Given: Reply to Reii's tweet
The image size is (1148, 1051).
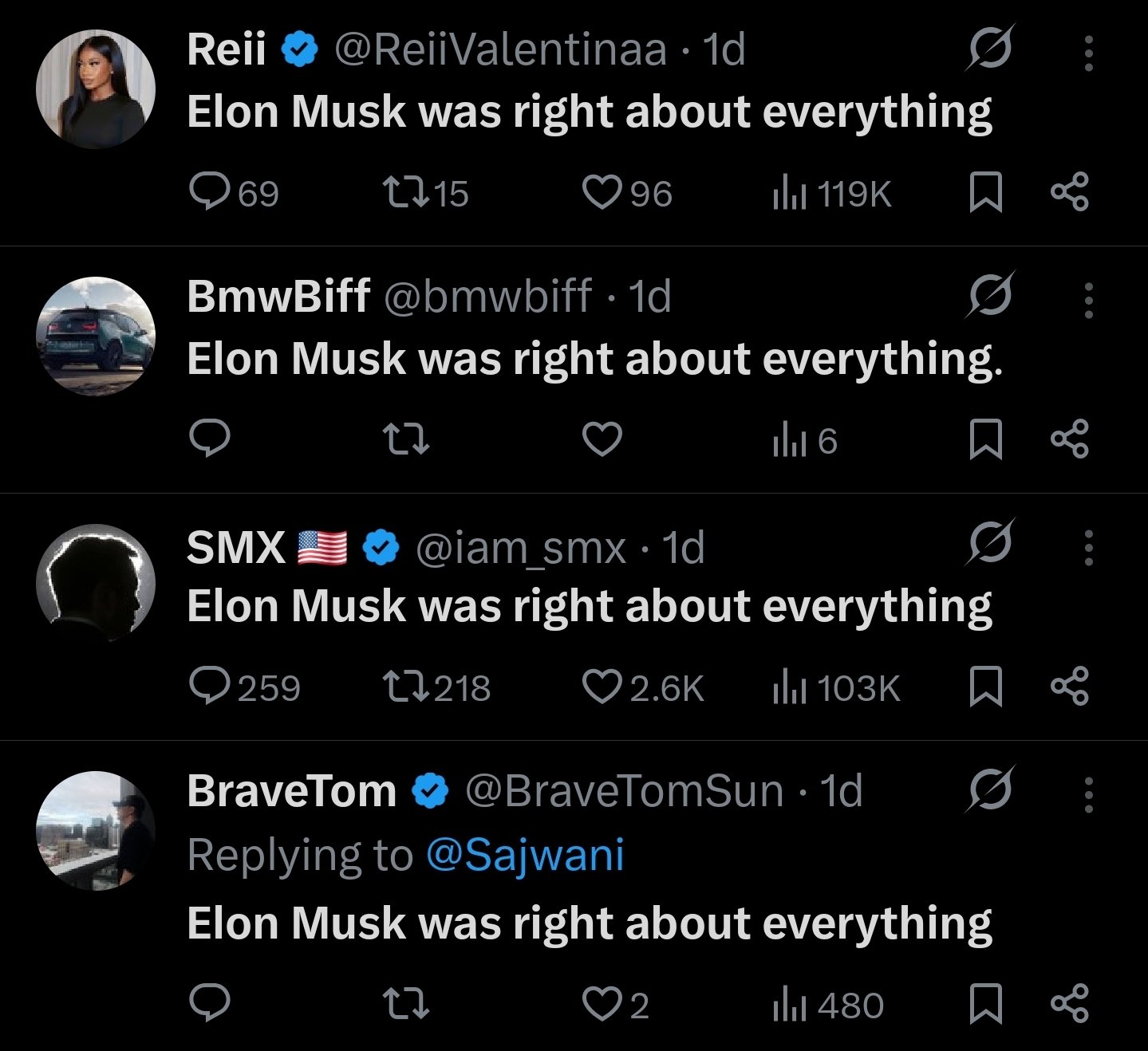Looking at the screenshot, I should click(x=210, y=192).
